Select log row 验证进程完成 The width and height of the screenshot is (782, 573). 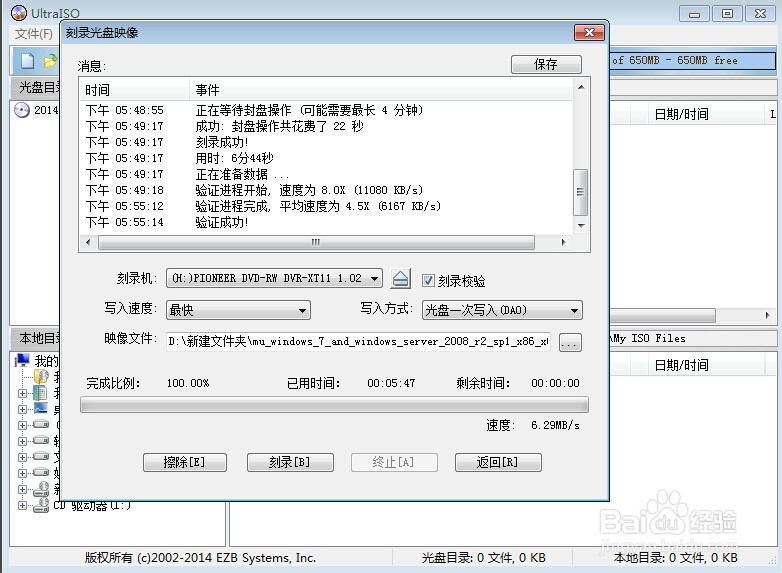pyautogui.click(x=326, y=206)
